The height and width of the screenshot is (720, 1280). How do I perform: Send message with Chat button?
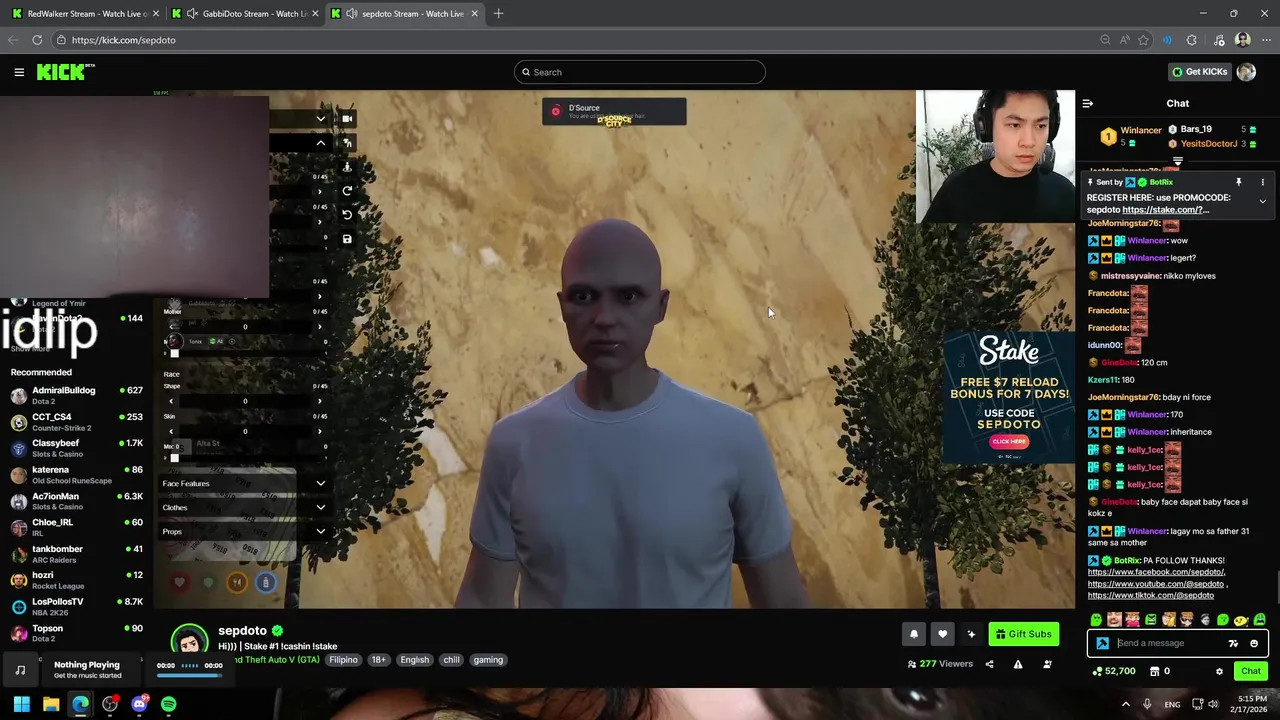pyautogui.click(x=1250, y=671)
